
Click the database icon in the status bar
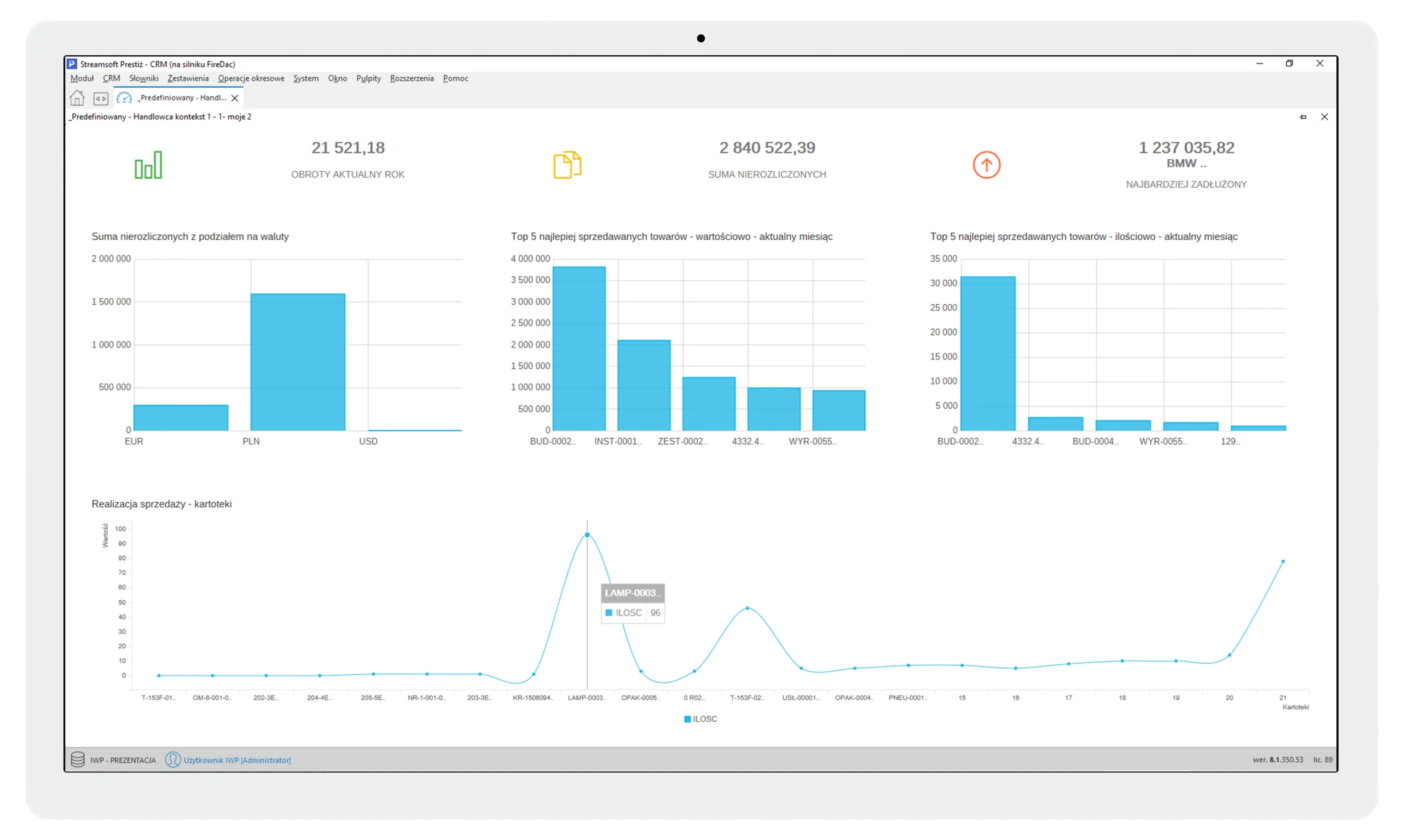pyautogui.click(x=78, y=760)
